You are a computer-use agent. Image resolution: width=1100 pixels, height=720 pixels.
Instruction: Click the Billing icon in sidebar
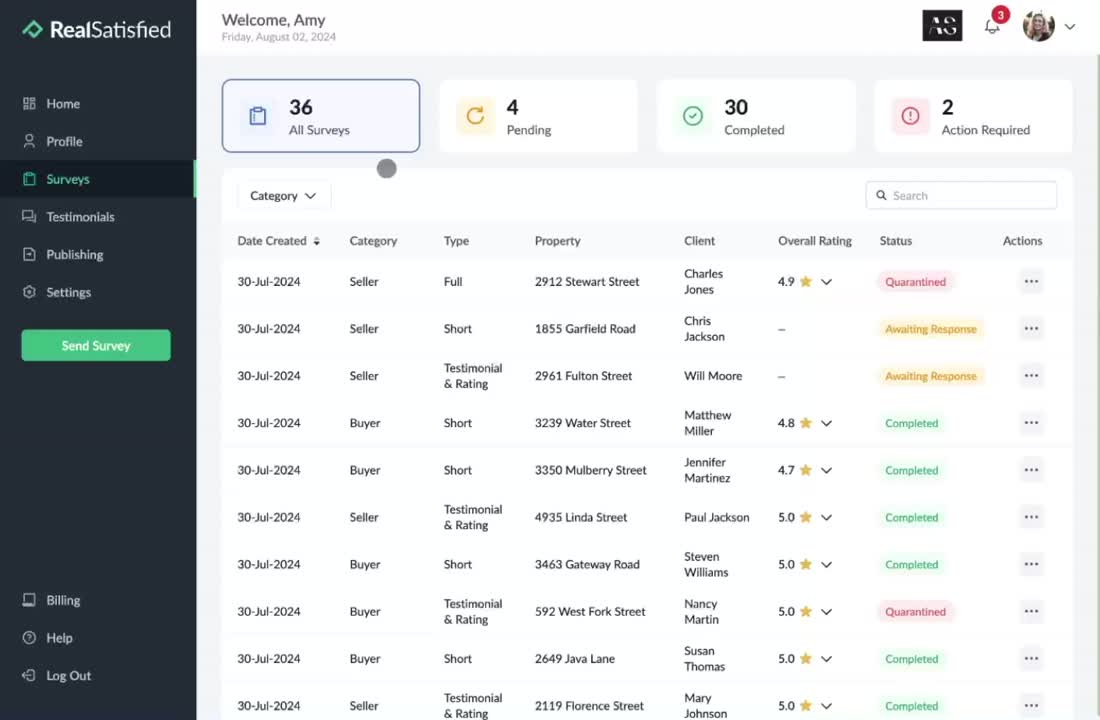[29, 600]
